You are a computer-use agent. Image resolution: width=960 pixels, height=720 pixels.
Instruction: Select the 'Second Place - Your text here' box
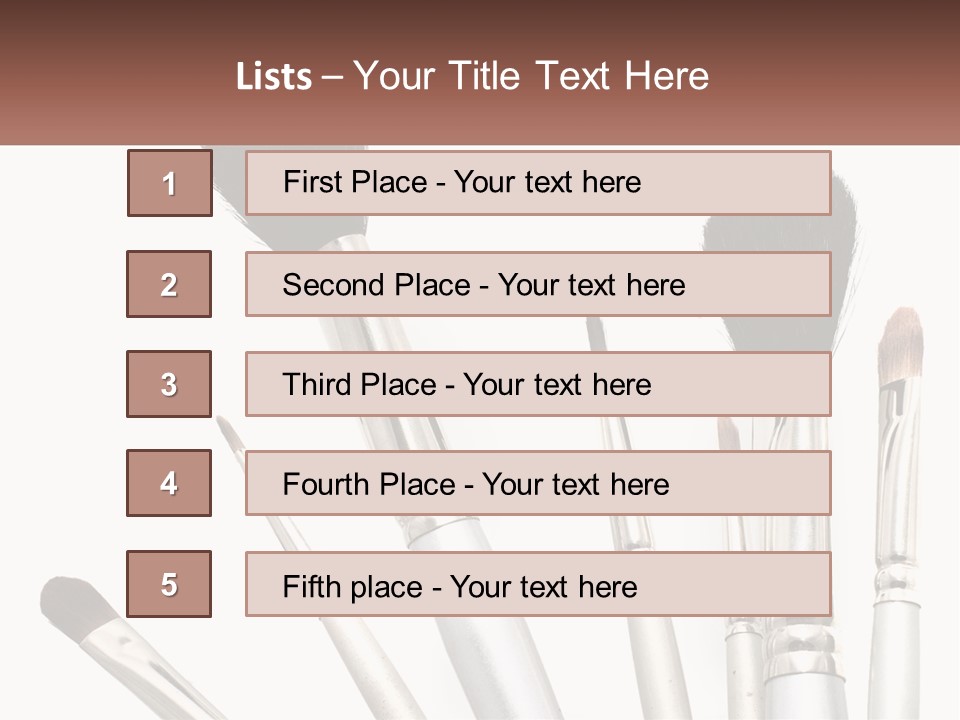click(538, 284)
